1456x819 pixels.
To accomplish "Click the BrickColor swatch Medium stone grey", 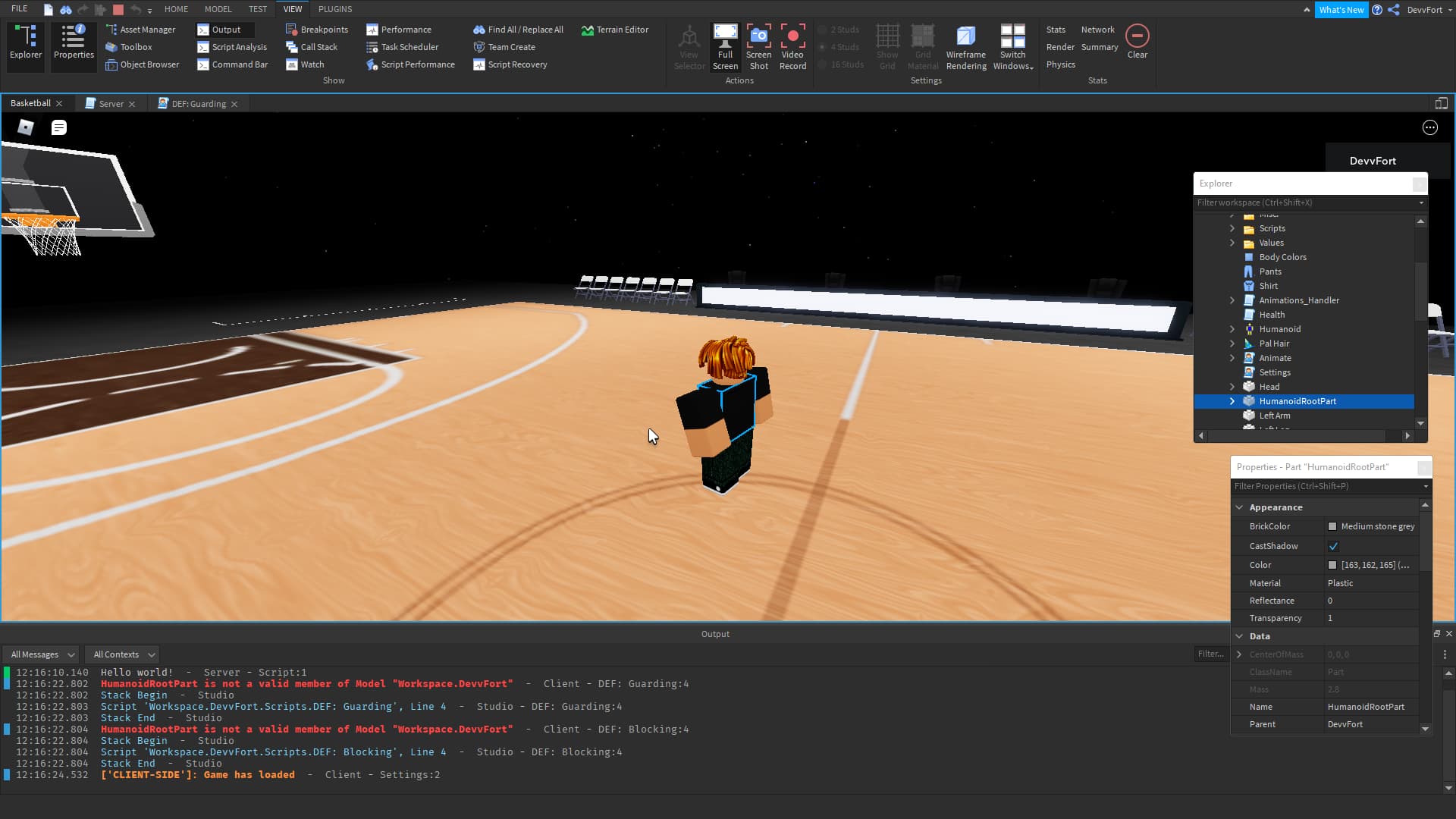I will click(x=1332, y=526).
